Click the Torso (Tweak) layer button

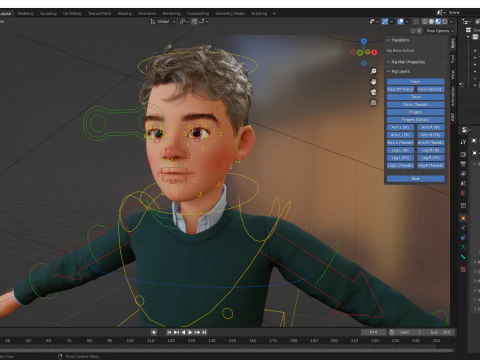(416, 105)
